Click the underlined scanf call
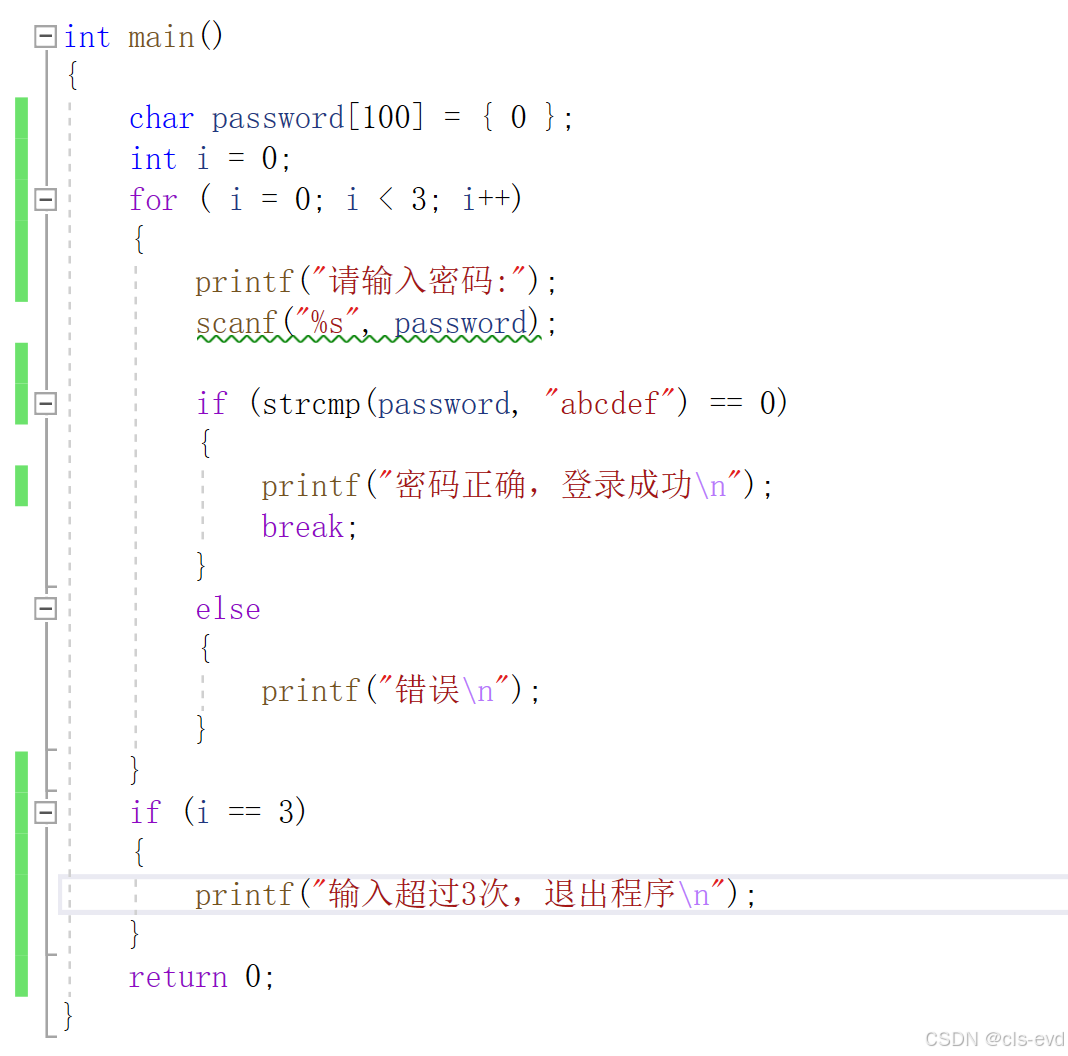The height and width of the screenshot is (1056, 1068). [368, 324]
